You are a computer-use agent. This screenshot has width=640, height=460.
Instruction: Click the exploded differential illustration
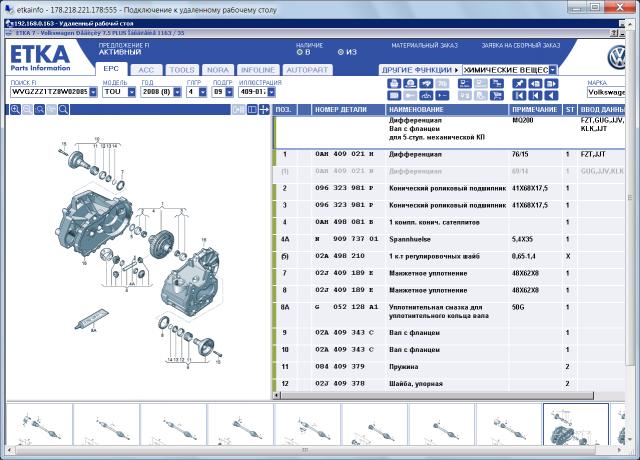[x=139, y=253]
